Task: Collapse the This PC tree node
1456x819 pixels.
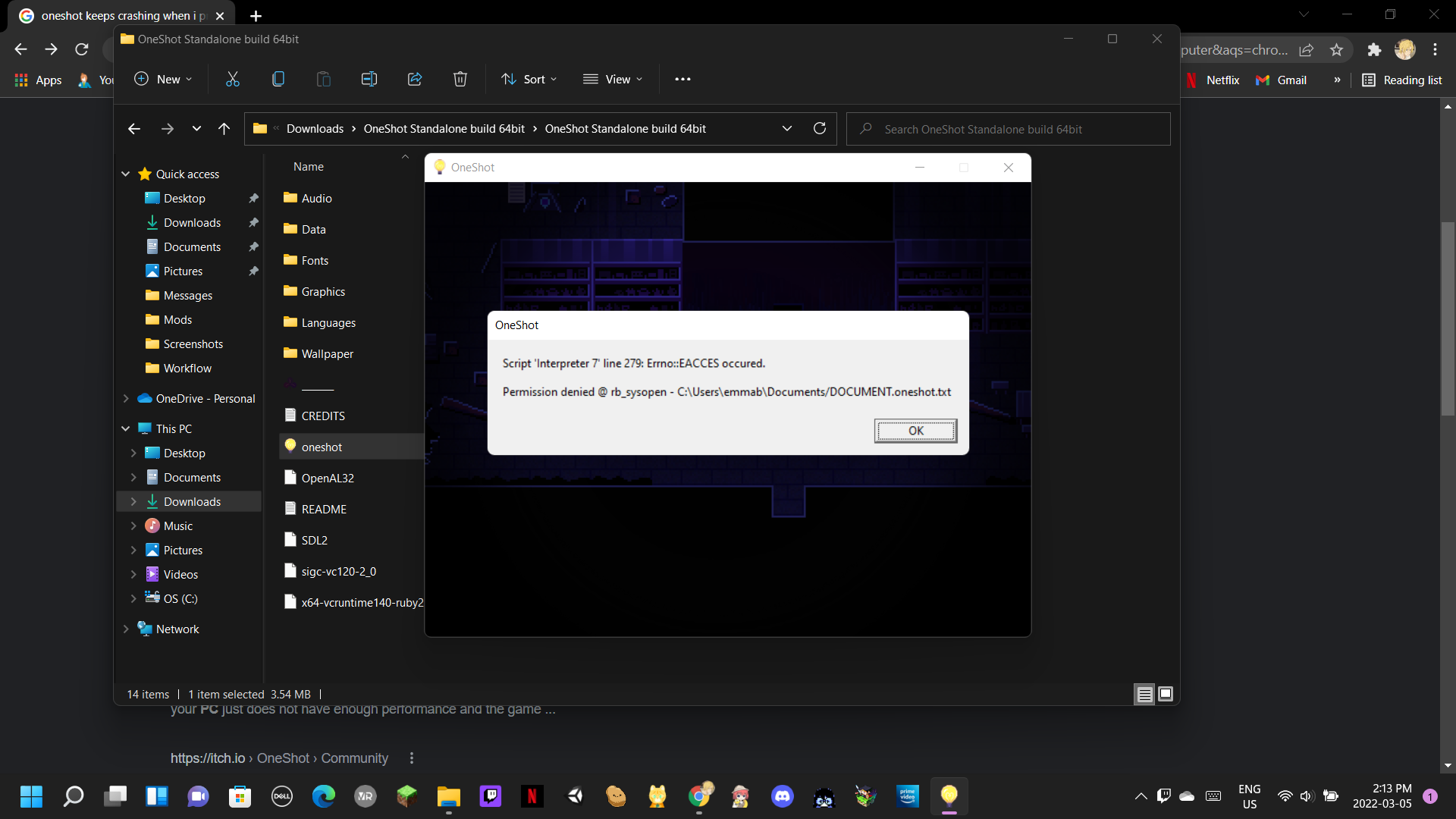Action: coord(126,429)
